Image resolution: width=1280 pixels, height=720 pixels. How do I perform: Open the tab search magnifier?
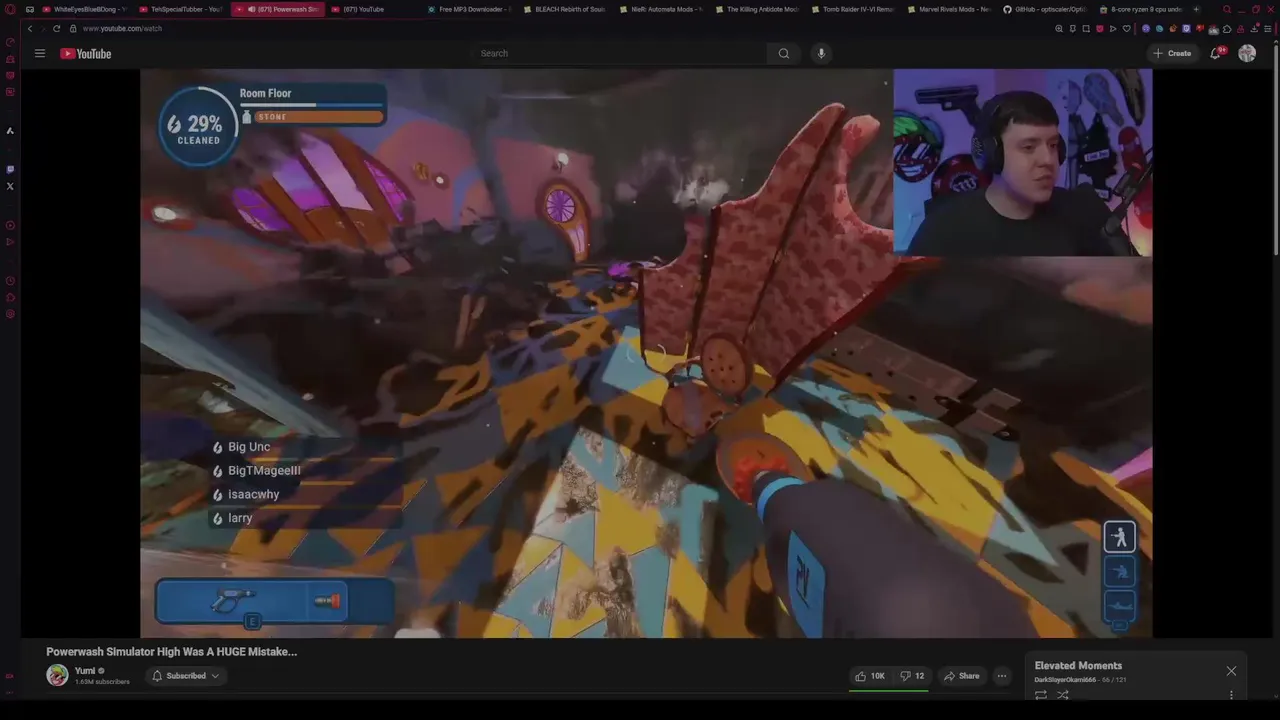click(x=1227, y=9)
